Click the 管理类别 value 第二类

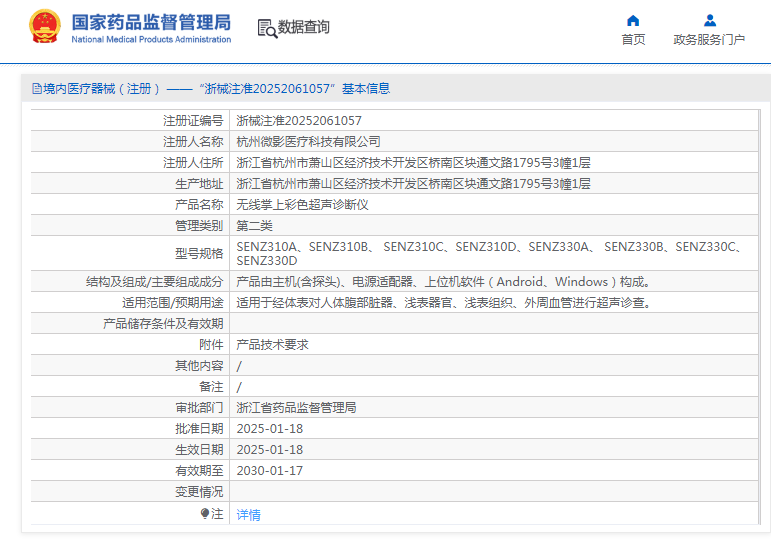pyautogui.click(x=254, y=226)
